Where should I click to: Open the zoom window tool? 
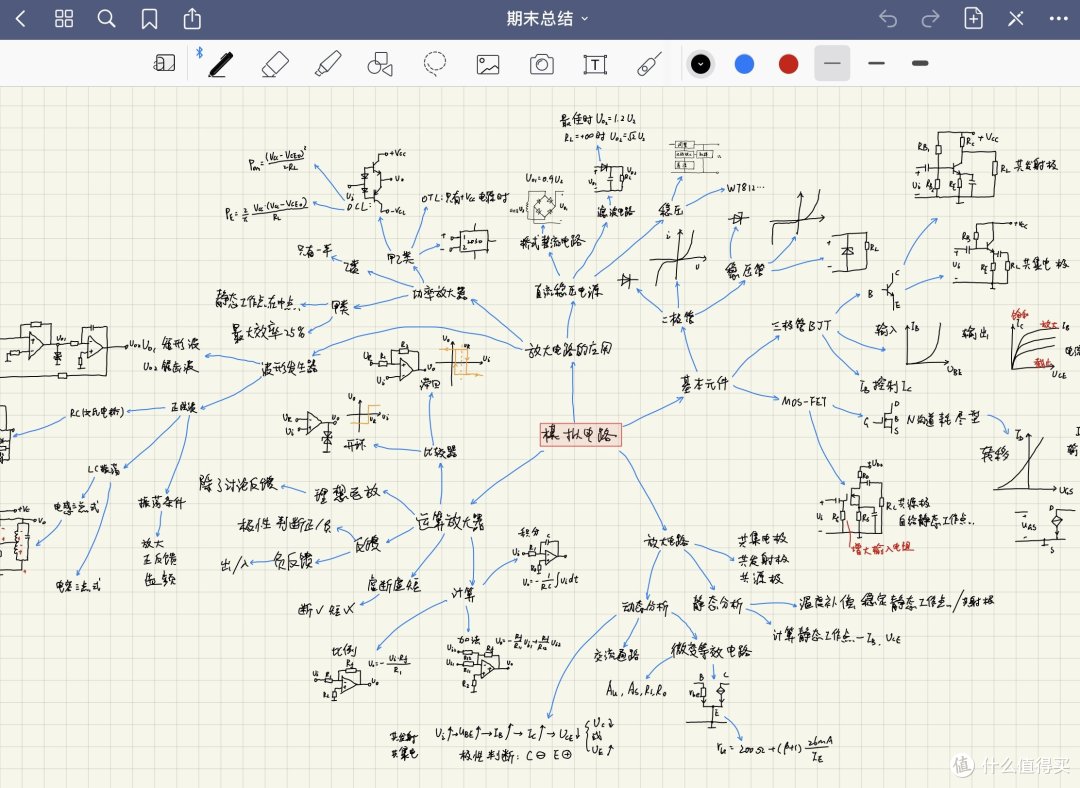pos(164,63)
